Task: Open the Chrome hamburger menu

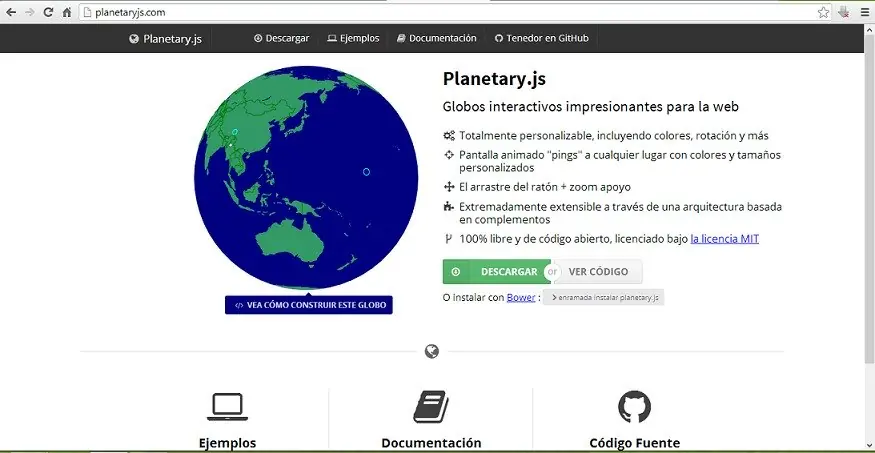Action: pos(864,12)
